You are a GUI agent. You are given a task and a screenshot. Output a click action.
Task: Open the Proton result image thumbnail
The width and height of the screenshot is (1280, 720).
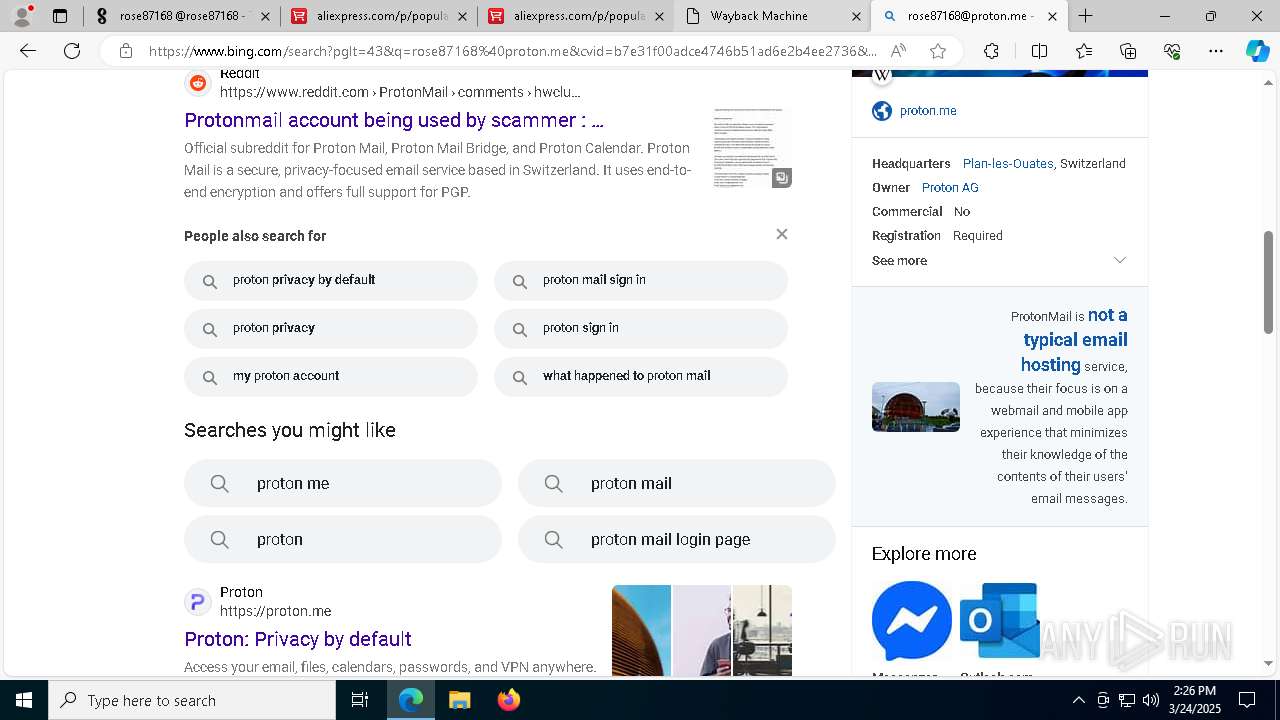[x=701, y=630]
